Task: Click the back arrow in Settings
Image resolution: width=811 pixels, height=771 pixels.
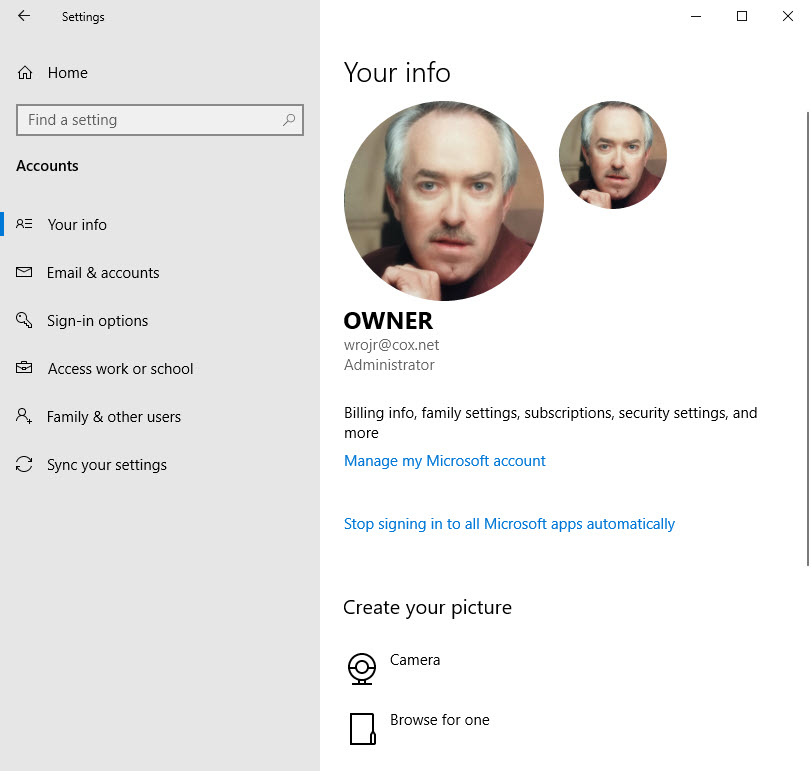Action: point(24,16)
